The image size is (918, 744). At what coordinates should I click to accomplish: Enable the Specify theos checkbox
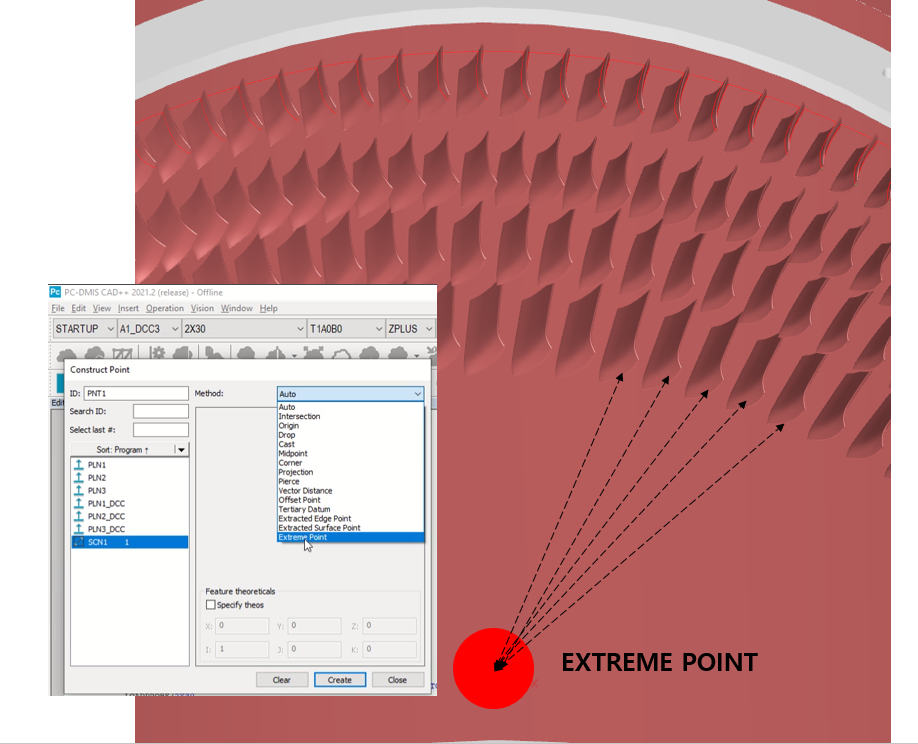click(211, 605)
